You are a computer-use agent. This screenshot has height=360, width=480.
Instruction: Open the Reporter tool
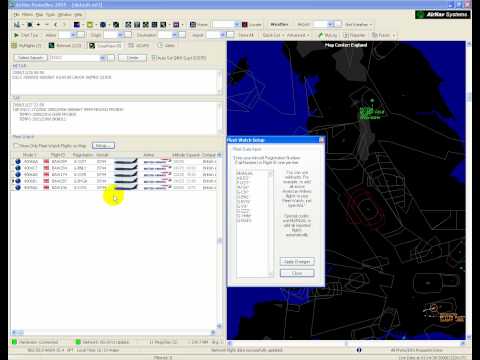(x=354, y=35)
